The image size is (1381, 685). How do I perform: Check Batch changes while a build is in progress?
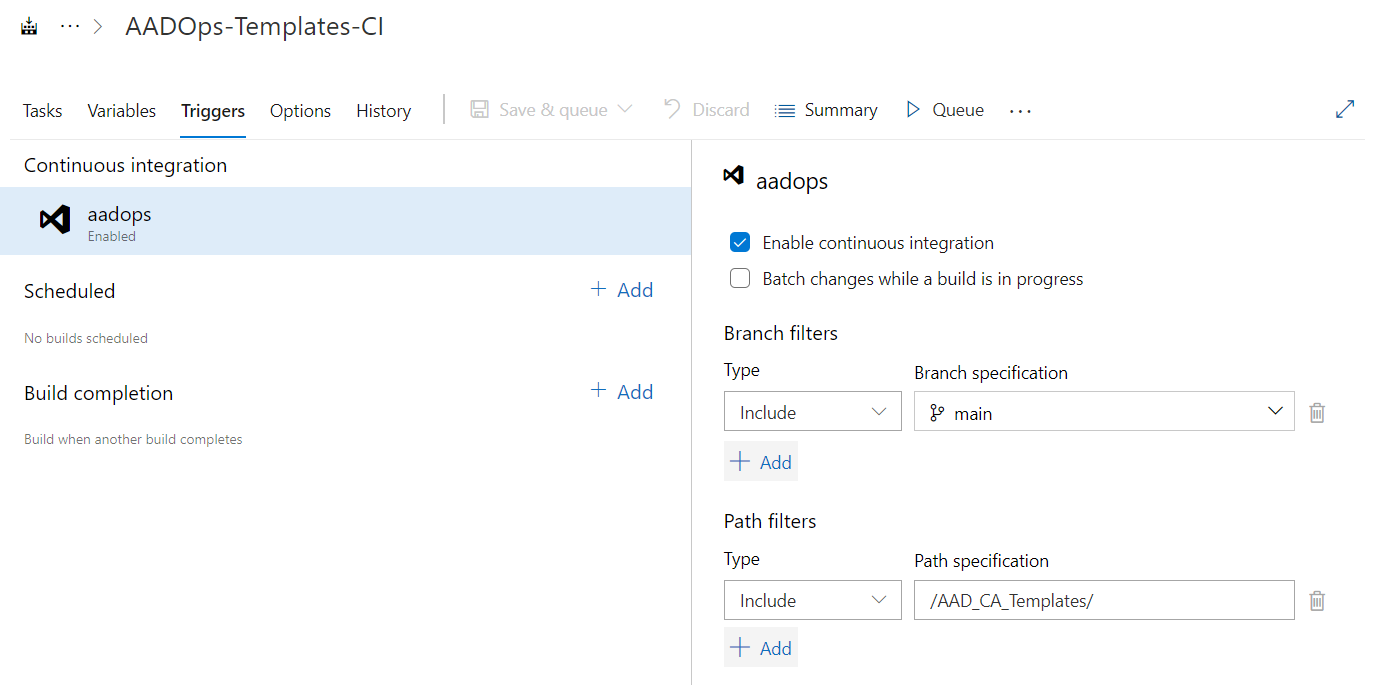point(740,279)
